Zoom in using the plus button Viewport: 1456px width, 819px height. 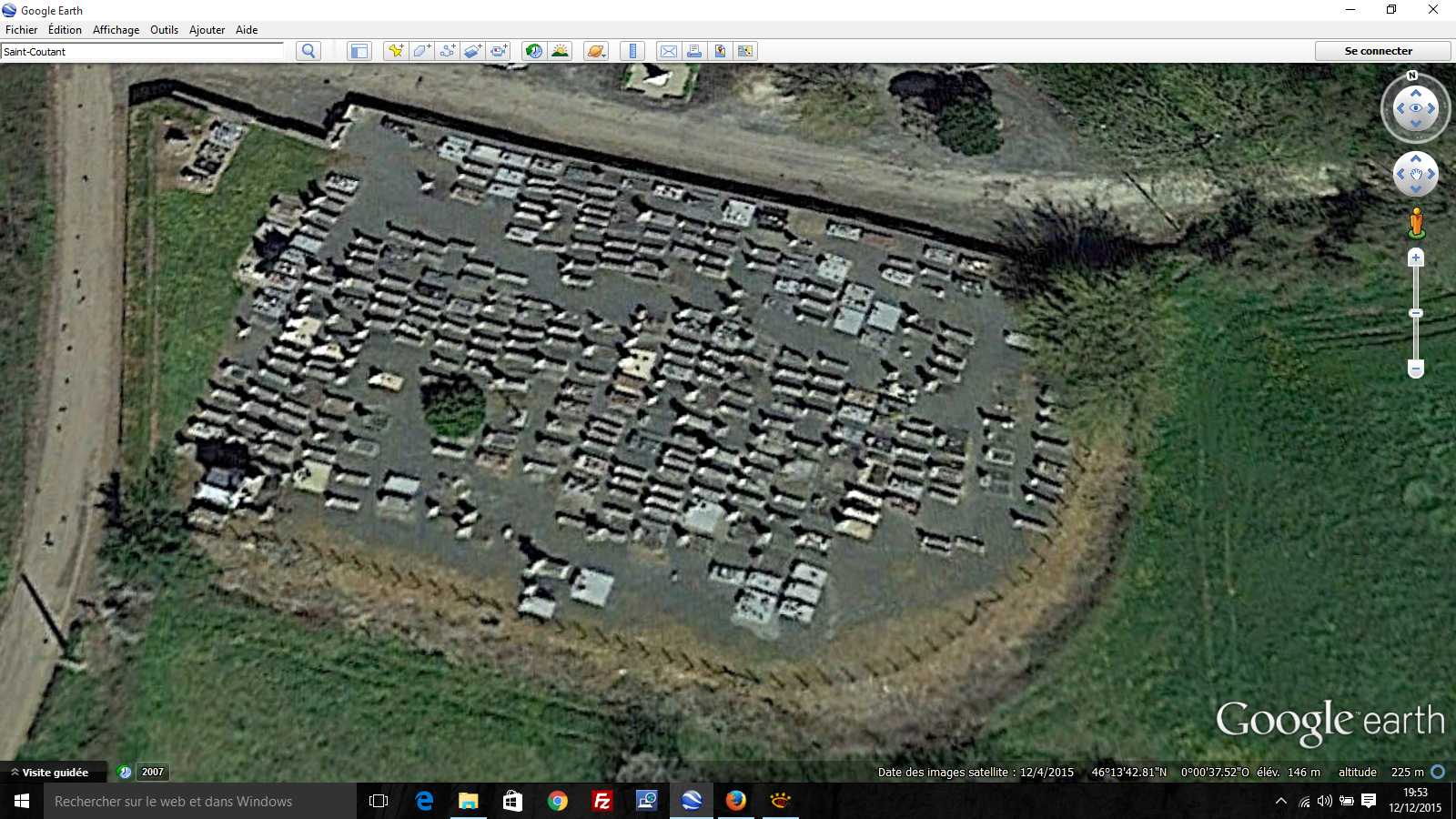(x=1416, y=258)
